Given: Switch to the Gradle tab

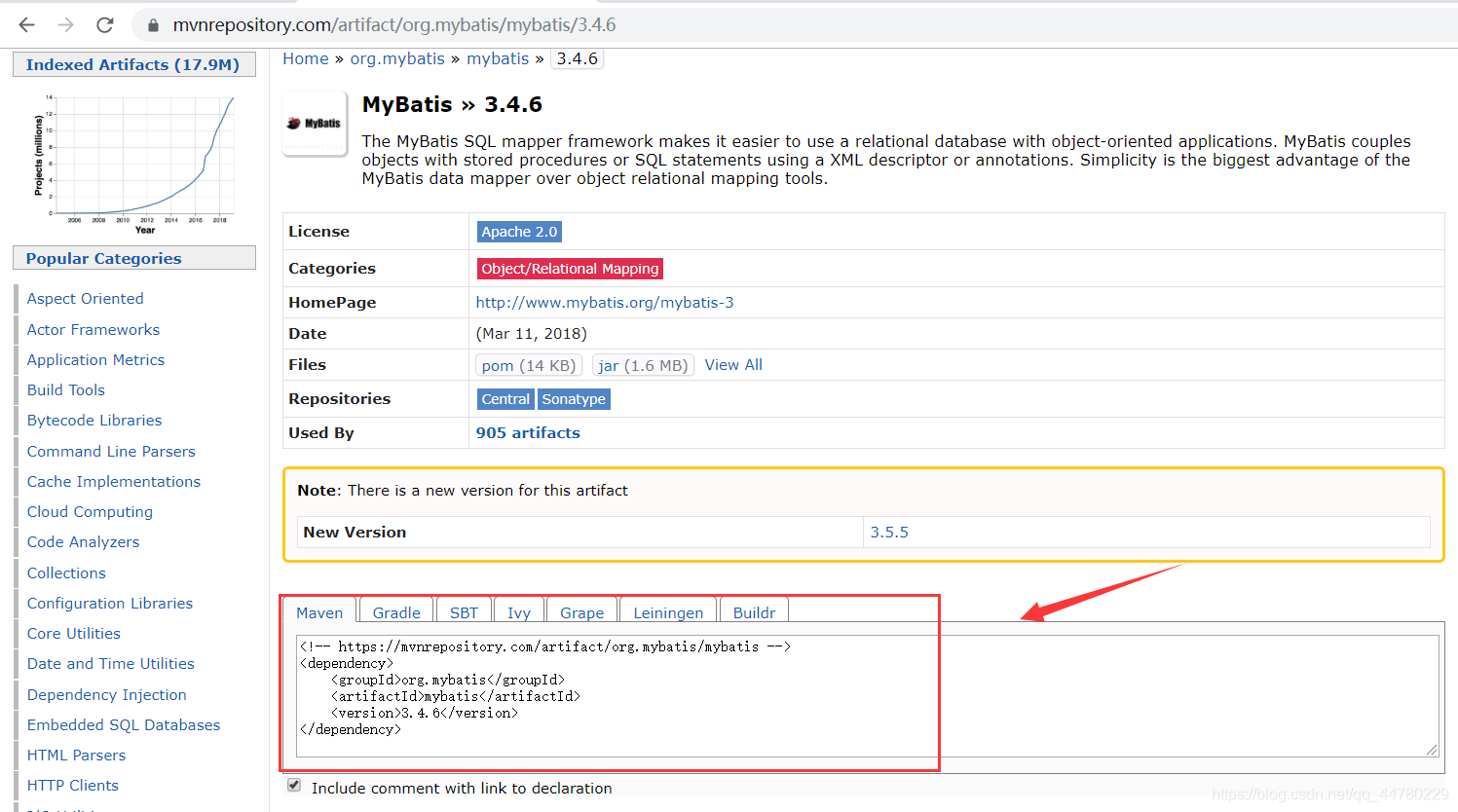Looking at the screenshot, I should 396,612.
